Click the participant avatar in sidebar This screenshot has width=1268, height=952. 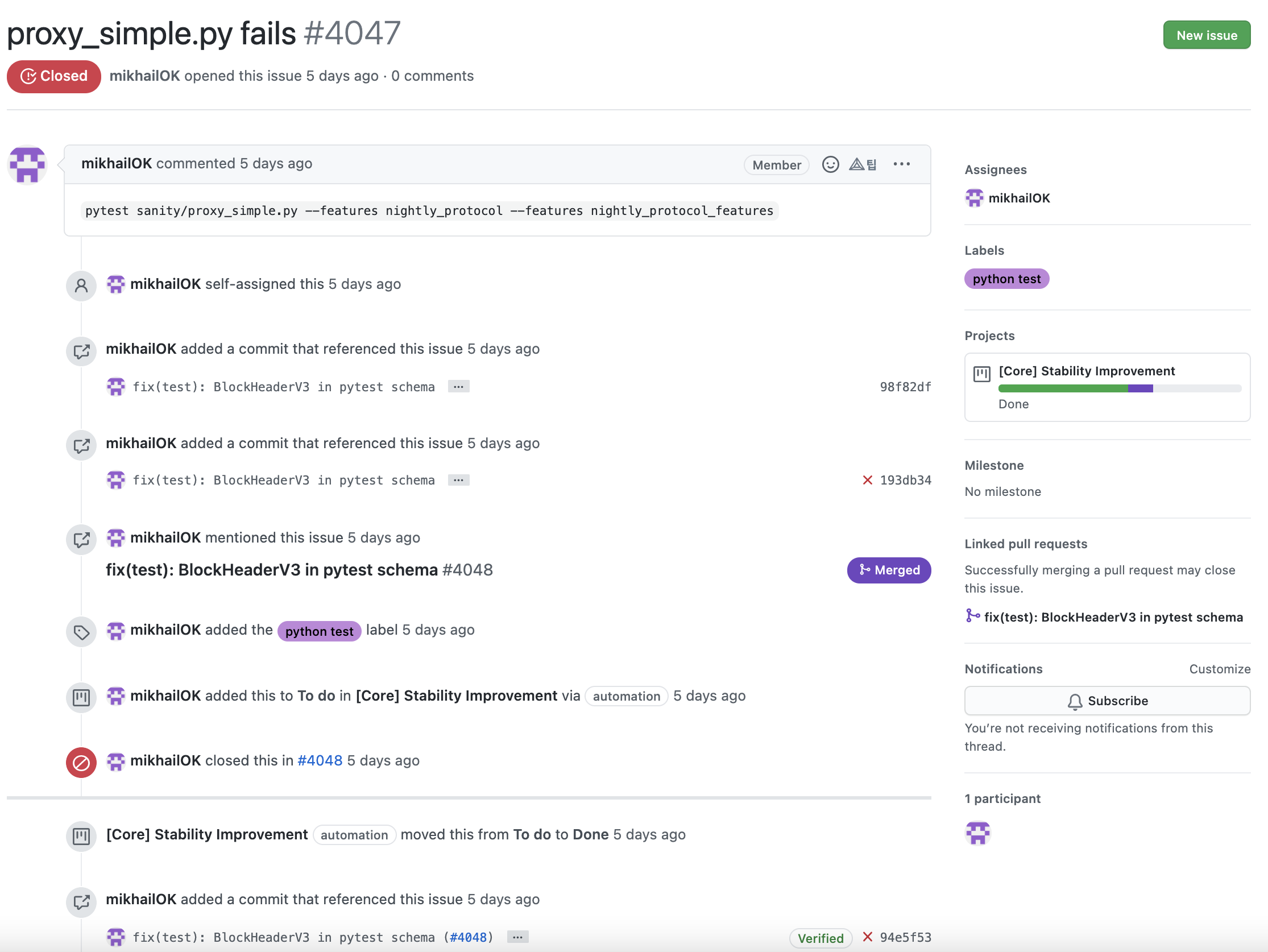tap(977, 833)
